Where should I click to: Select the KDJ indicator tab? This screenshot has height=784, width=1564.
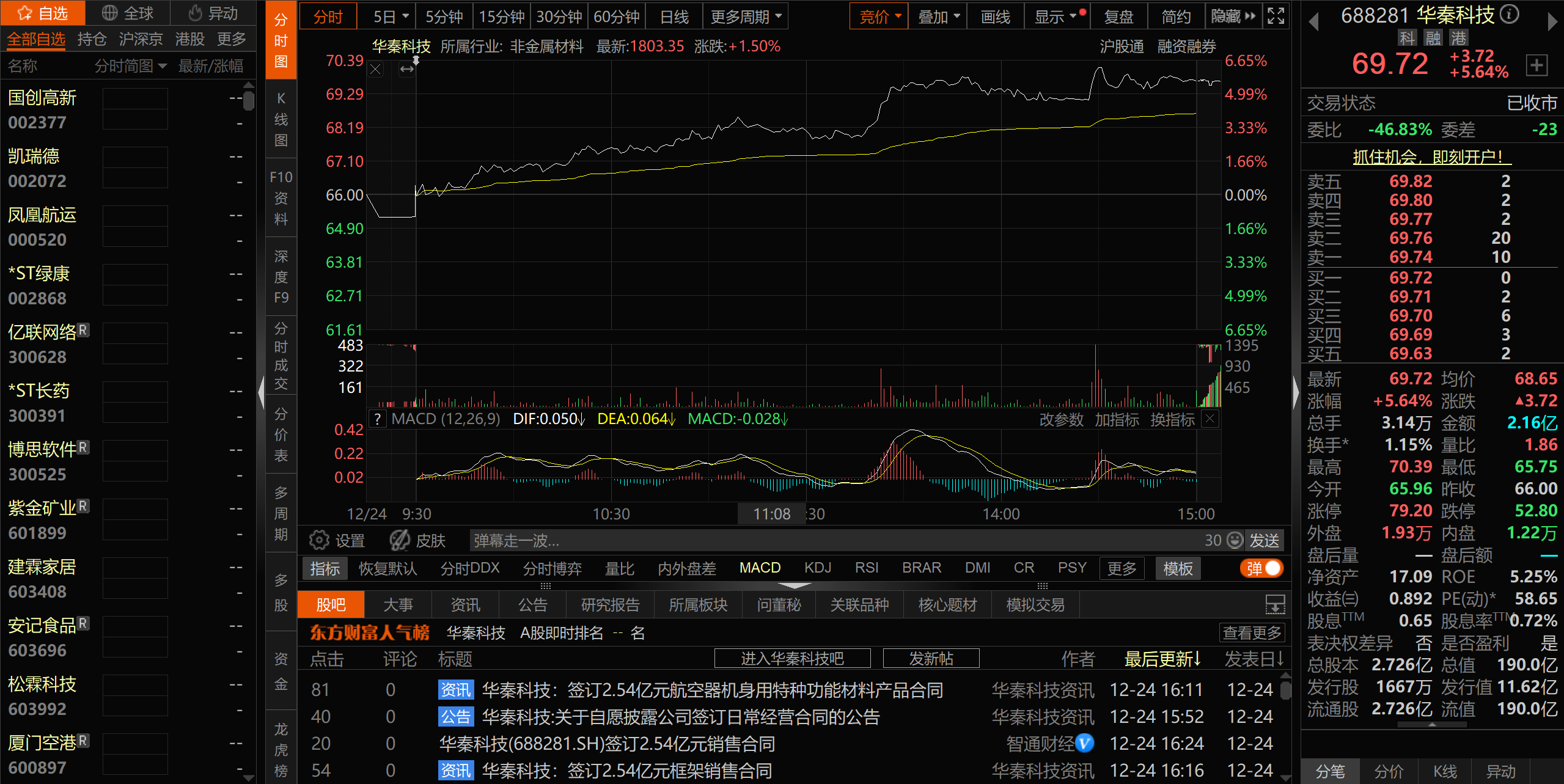click(818, 568)
